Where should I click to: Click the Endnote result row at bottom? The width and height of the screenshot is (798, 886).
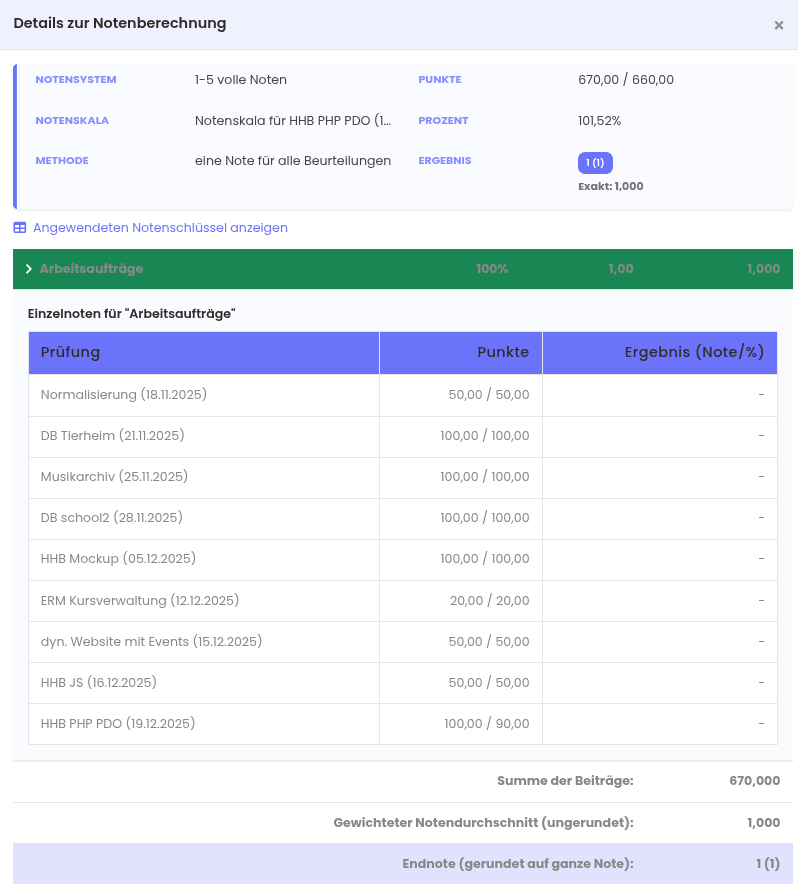point(402,864)
